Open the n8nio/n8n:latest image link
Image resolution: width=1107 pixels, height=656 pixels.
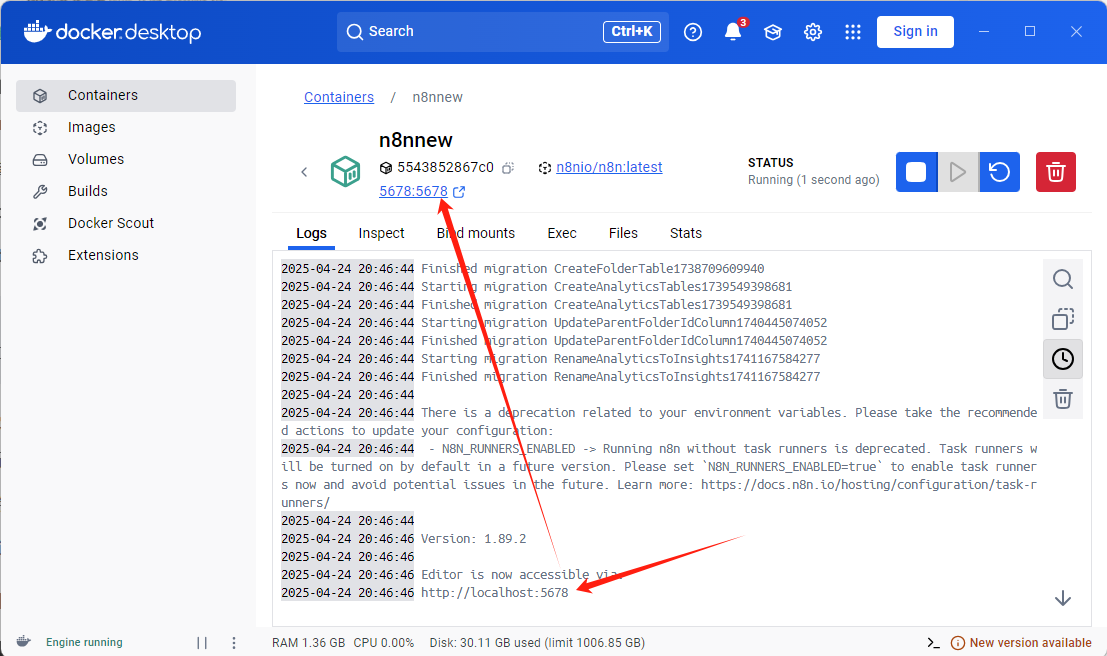point(609,167)
